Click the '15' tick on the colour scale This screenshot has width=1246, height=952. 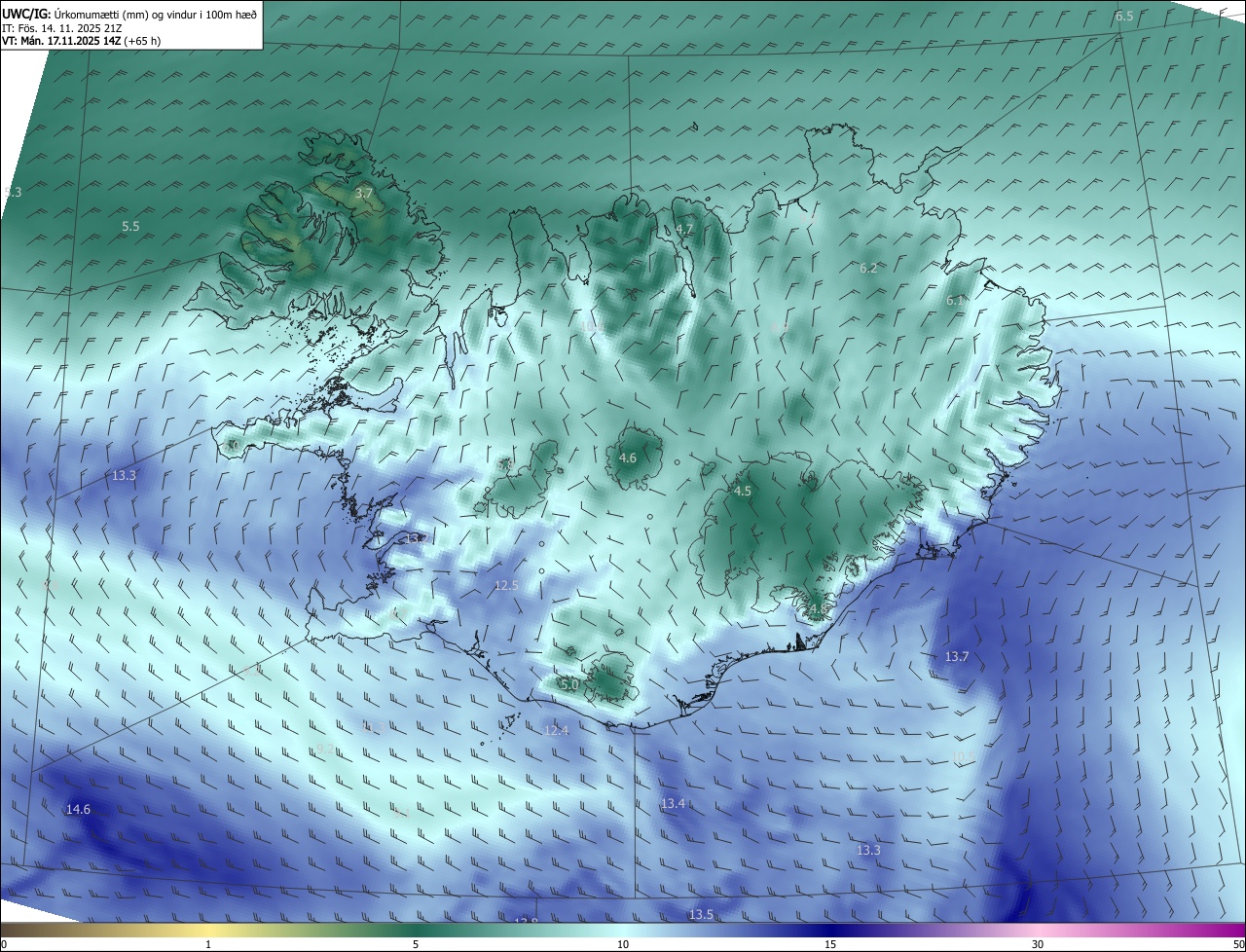830,944
